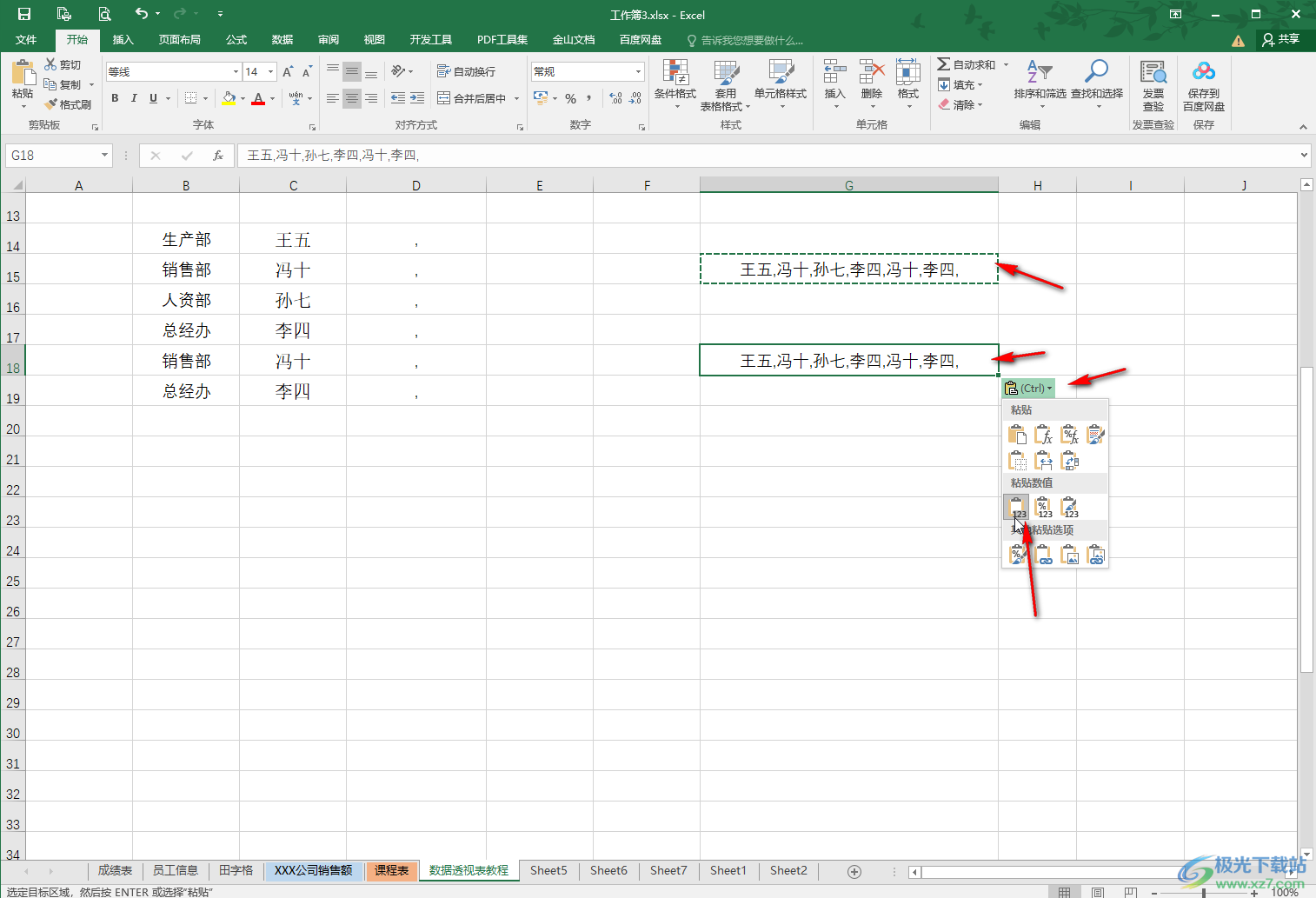Apply comma style number format
Viewport: 1316px width, 898px height.
click(x=589, y=98)
